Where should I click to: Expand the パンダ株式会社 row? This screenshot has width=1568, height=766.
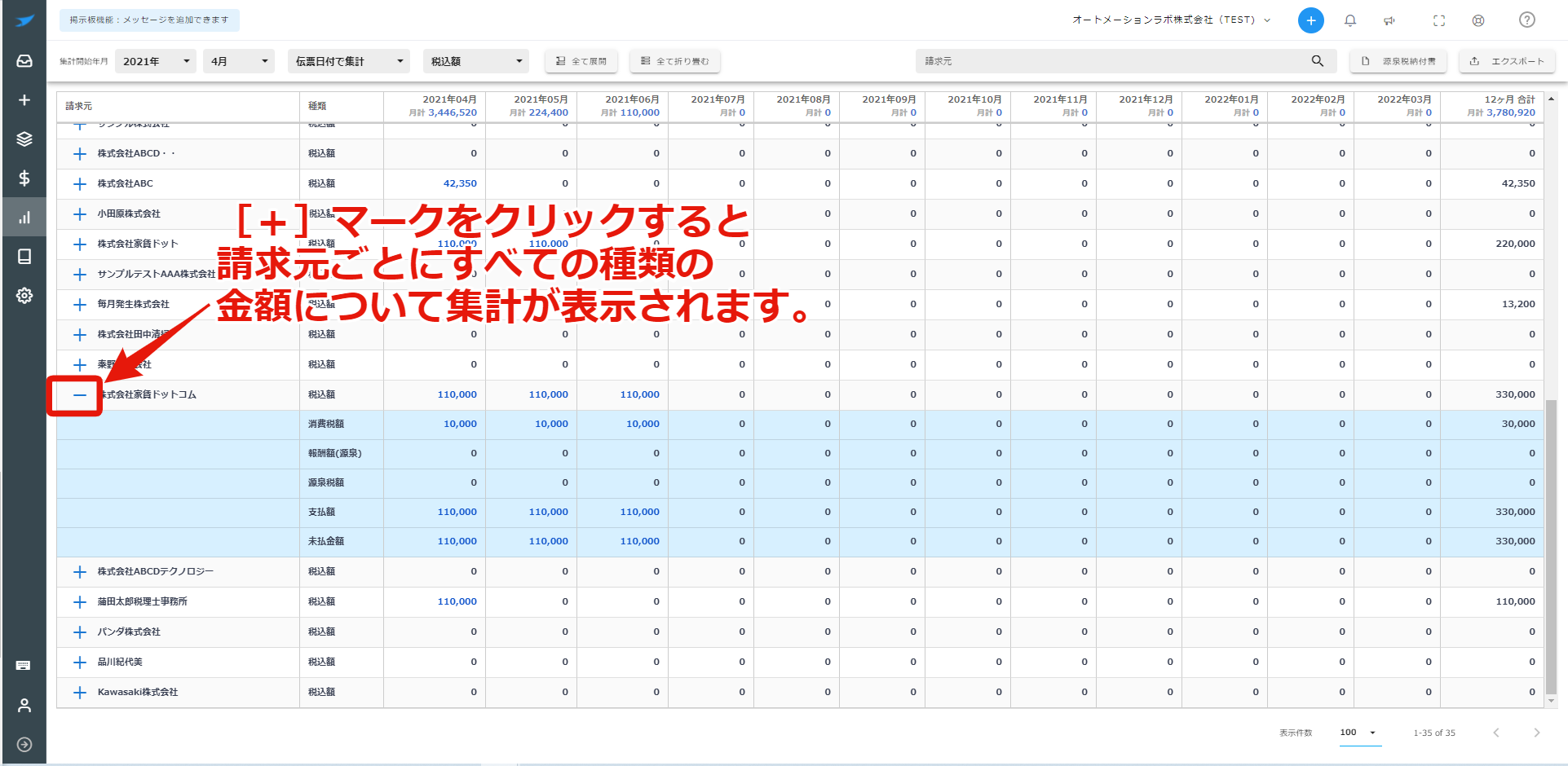[80, 632]
